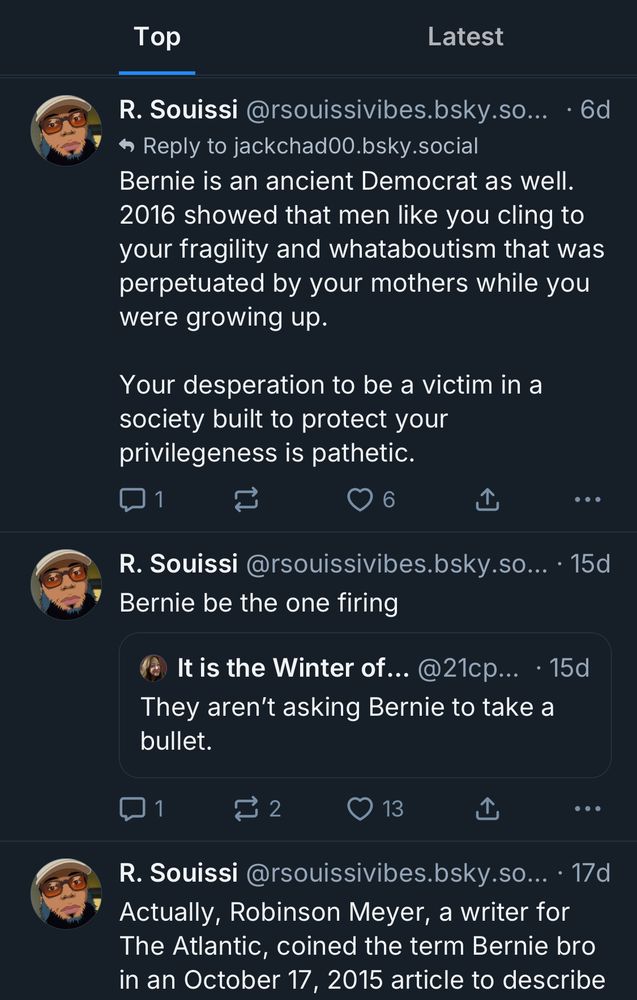Like the post with 6 likes
This screenshot has width=637, height=1000.
360,499
